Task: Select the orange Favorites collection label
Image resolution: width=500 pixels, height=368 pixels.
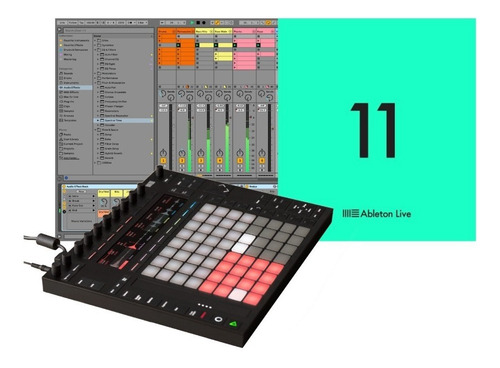Action: 76,40
